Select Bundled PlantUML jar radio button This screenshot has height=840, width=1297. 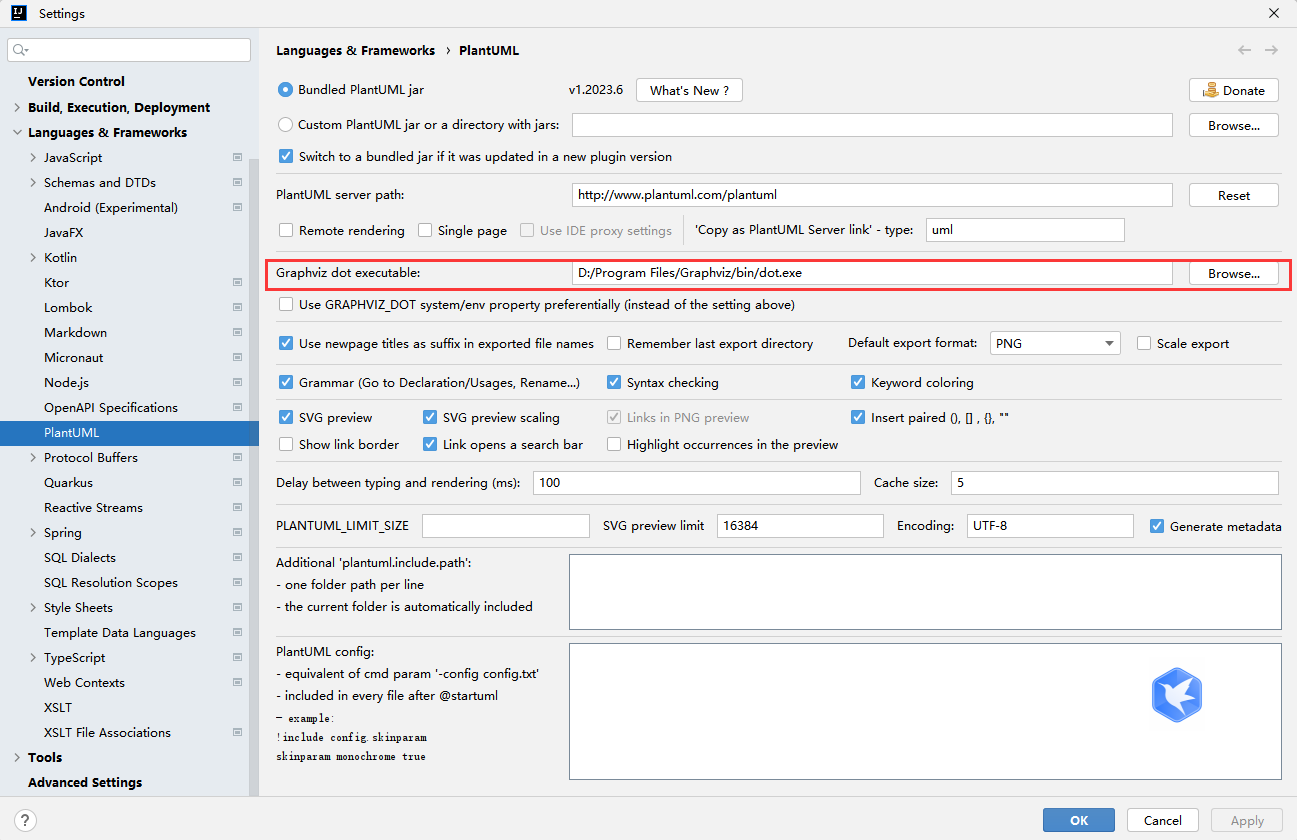(285, 90)
